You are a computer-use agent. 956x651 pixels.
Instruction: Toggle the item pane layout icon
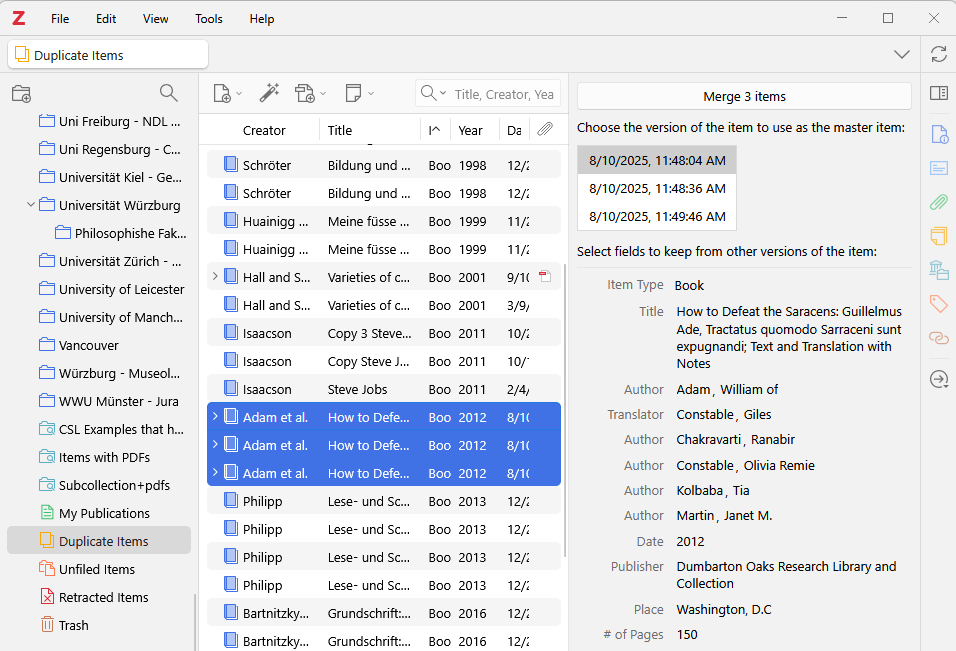(938, 93)
